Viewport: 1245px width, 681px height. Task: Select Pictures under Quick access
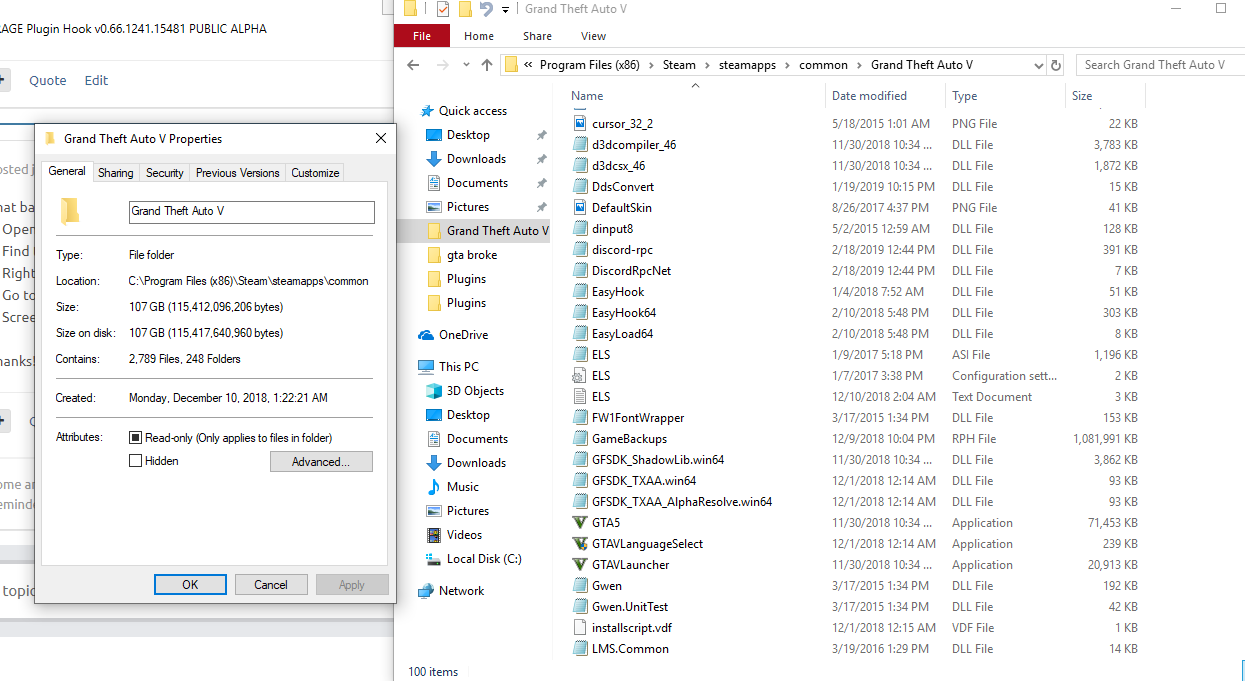pos(468,207)
